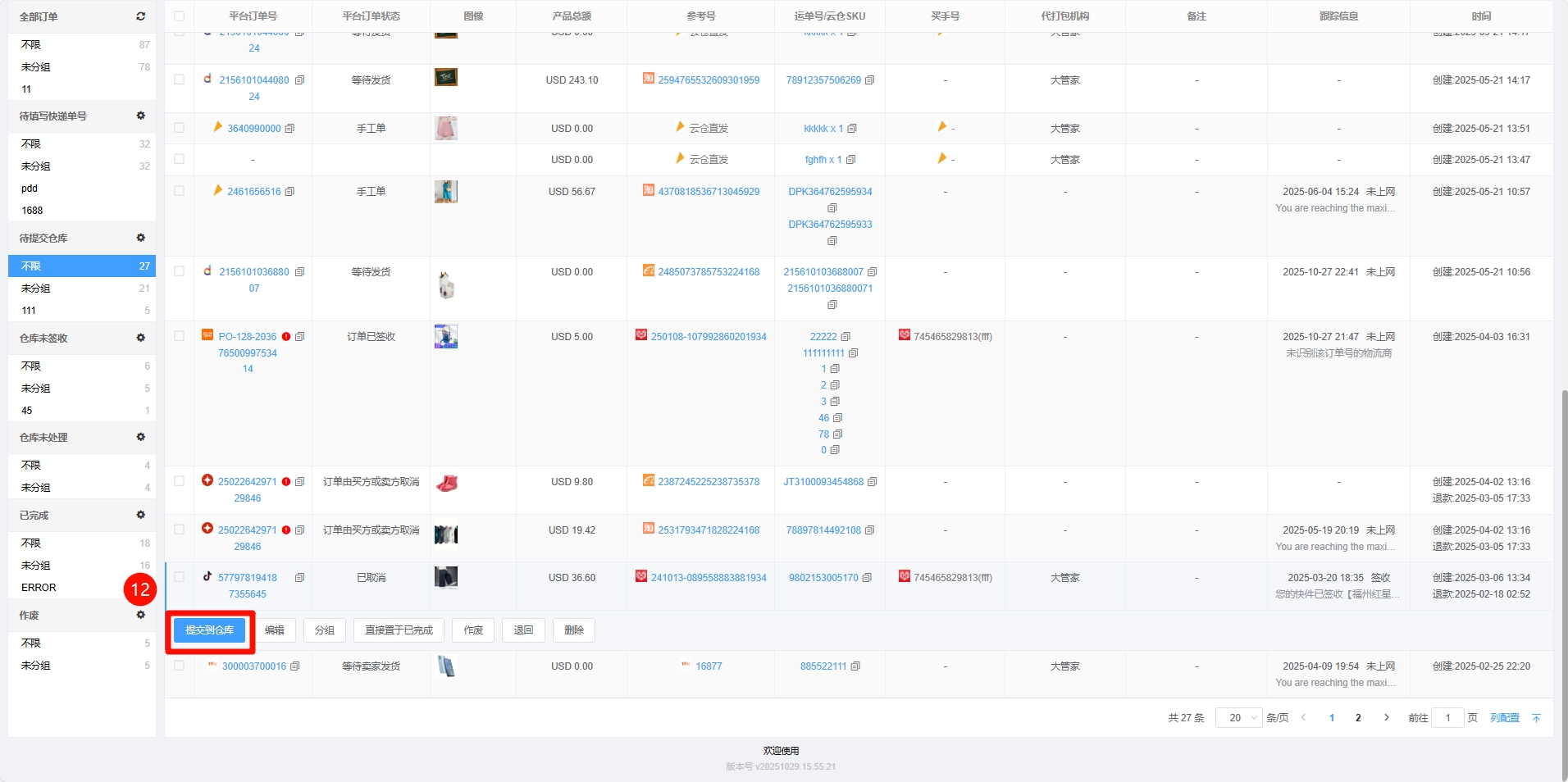Image resolution: width=1568 pixels, height=782 pixels.
Task: Copy tracking number JT3100093454868 with copy icon
Action: pyautogui.click(x=873, y=482)
